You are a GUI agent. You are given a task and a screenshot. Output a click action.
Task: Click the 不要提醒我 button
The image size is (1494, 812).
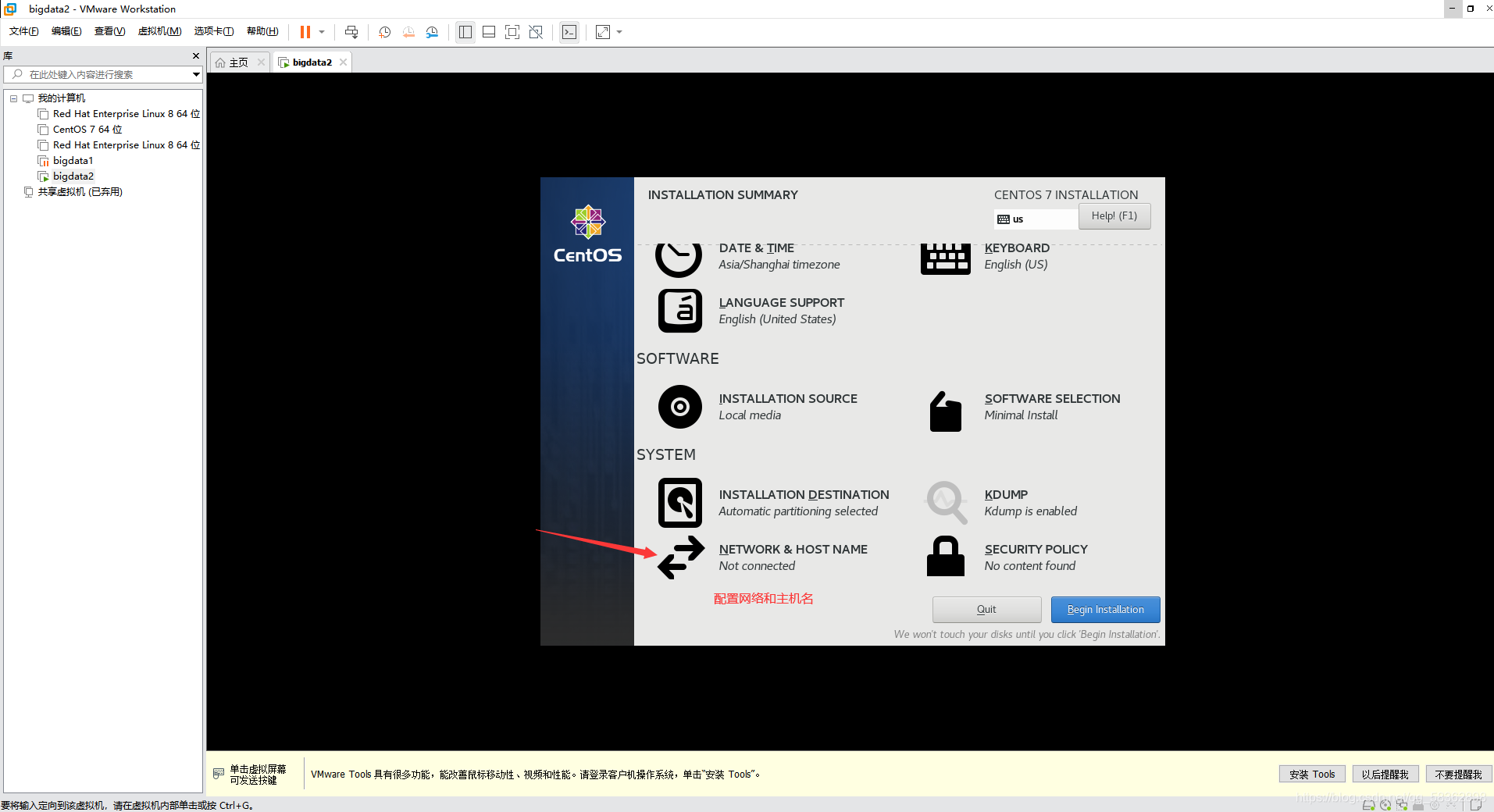pos(1458,775)
